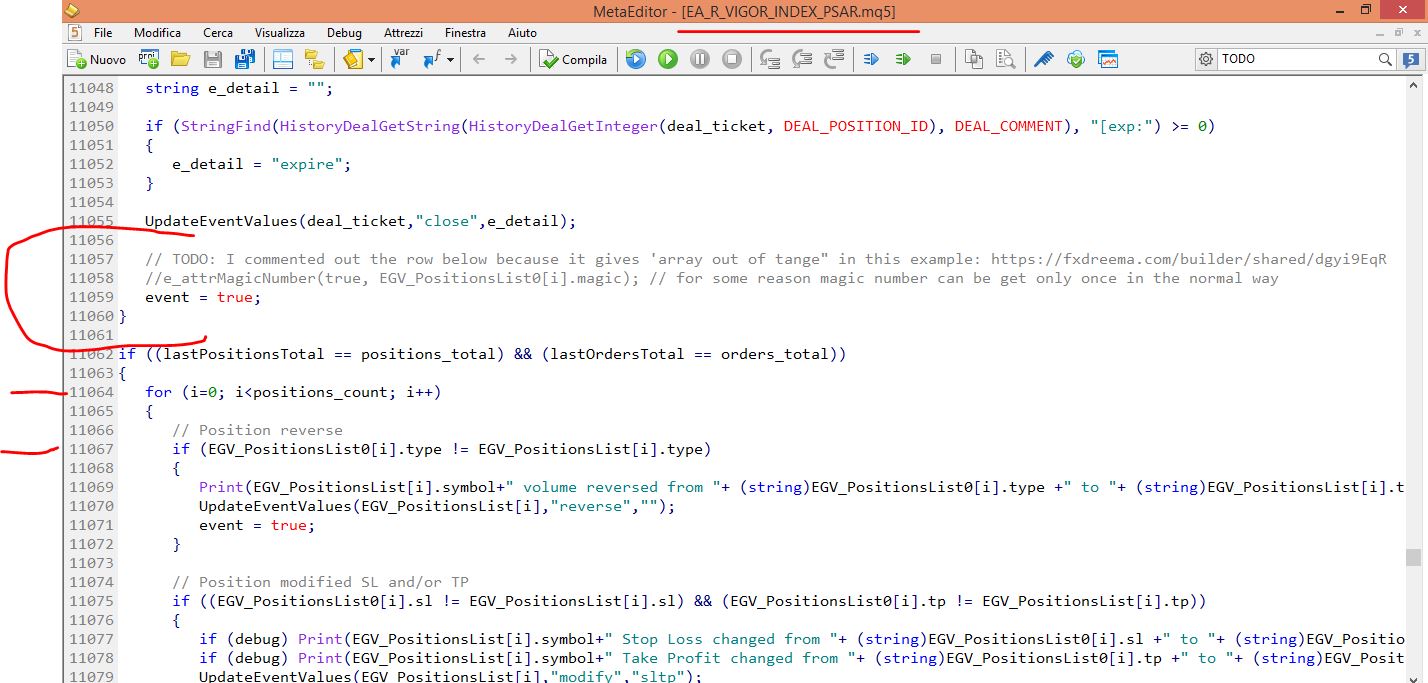Click the Step Over debug icon
The width and height of the screenshot is (1428, 683).
point(802,59)
